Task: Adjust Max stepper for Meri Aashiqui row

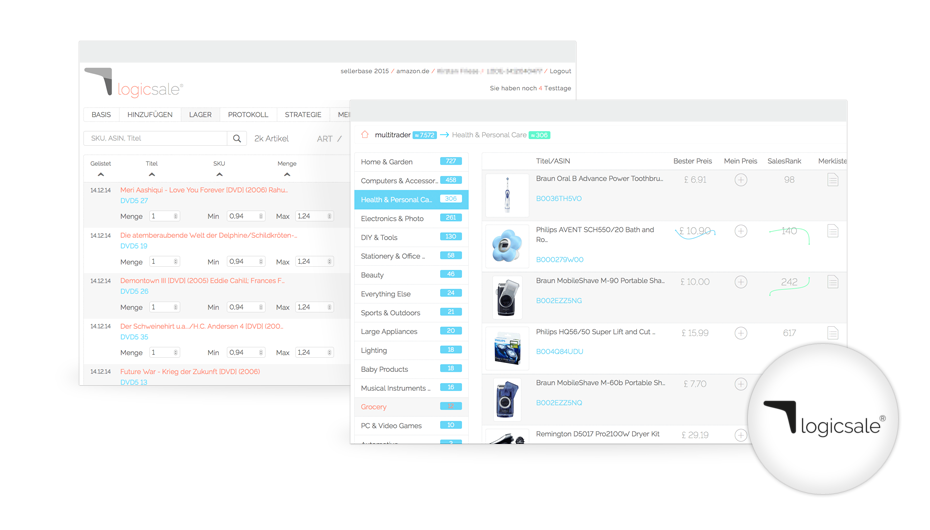Action: click(329, 216)
